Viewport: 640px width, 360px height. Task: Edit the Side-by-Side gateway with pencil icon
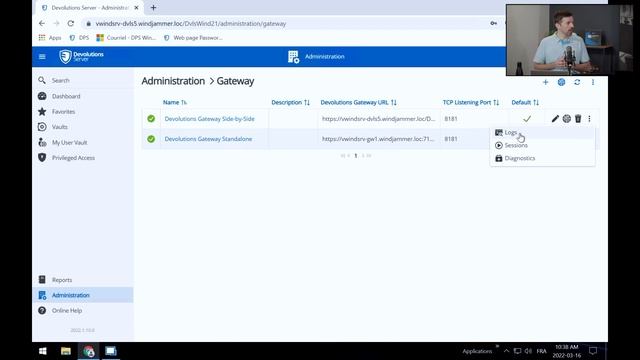pyautogui.click(x=555, y=119)
